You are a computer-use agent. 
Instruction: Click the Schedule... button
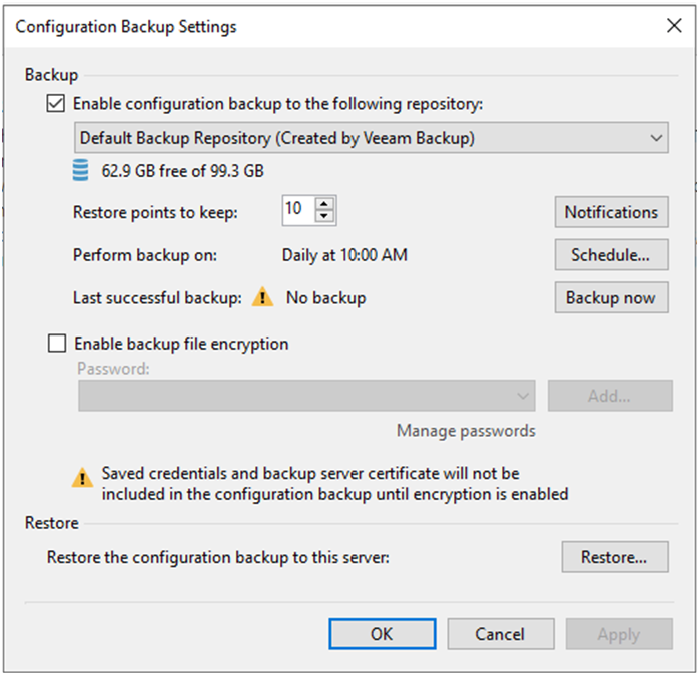[x=611, y=255]
